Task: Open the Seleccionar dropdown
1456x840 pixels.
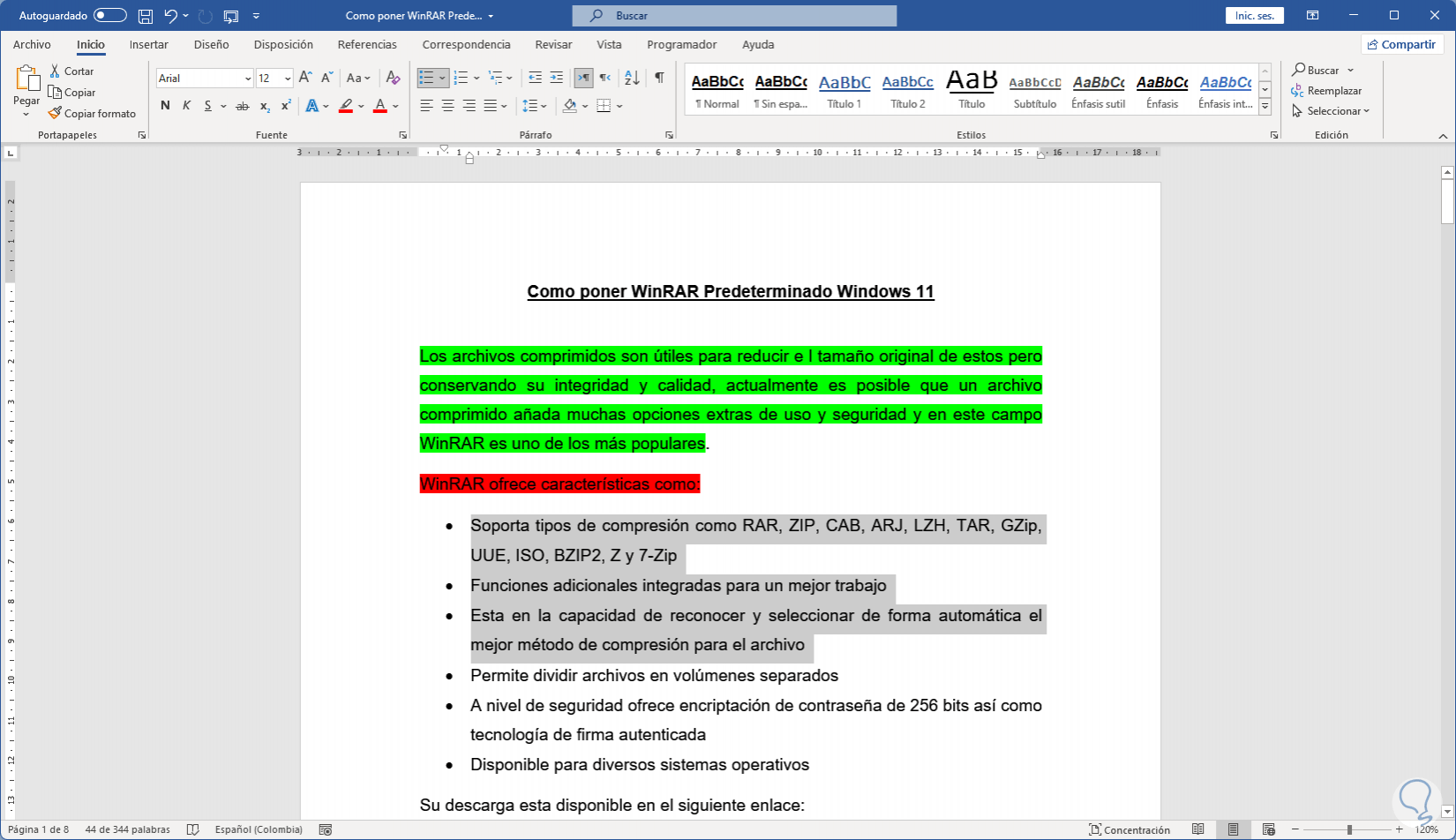Action: [1331, 111]
